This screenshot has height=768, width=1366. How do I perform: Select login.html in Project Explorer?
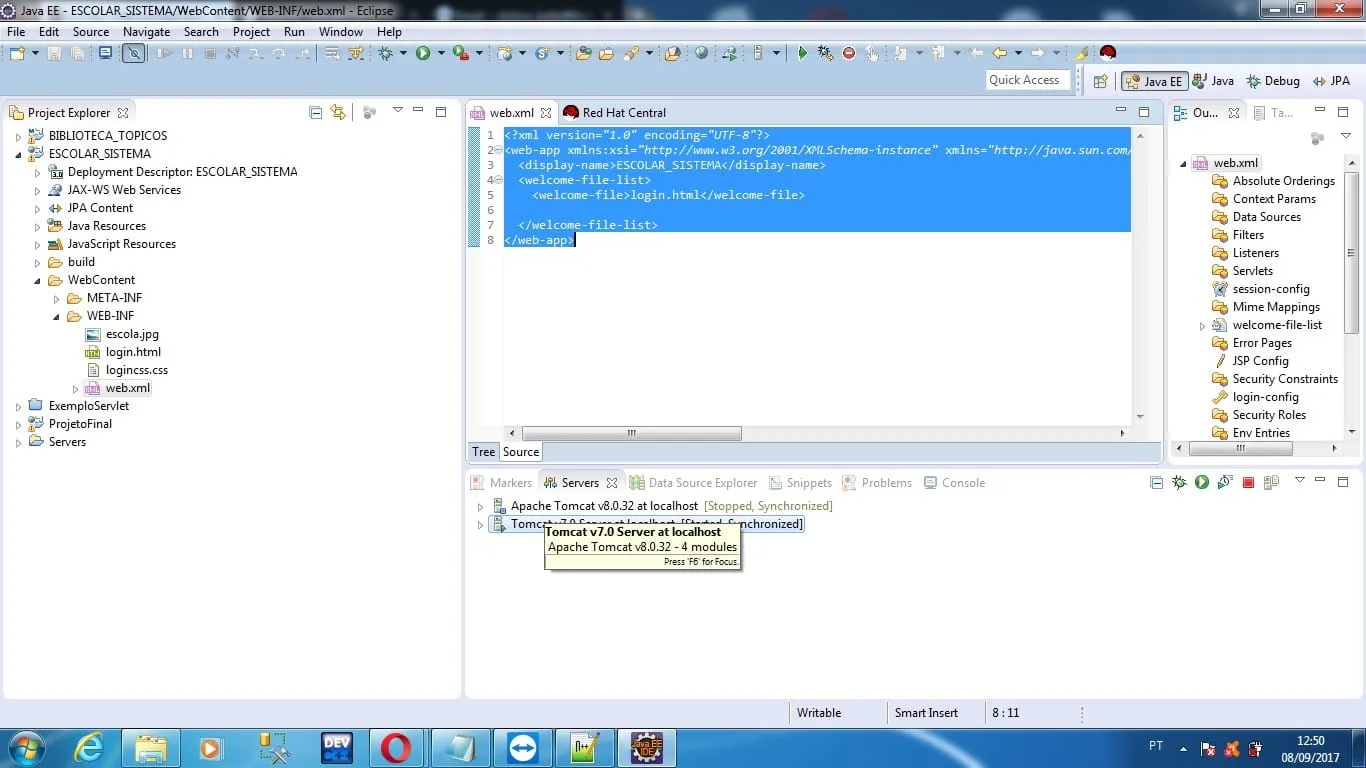(x=133, y=352)
